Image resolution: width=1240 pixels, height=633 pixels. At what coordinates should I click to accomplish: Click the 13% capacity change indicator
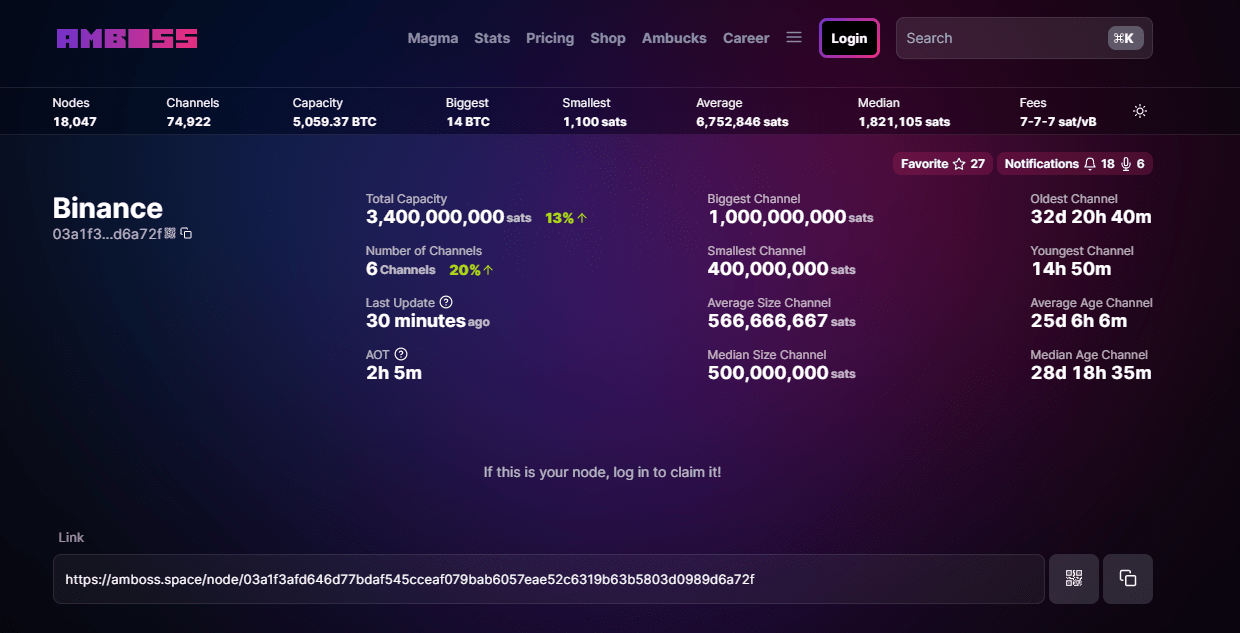pyautogui.click(x=566, y=218)
